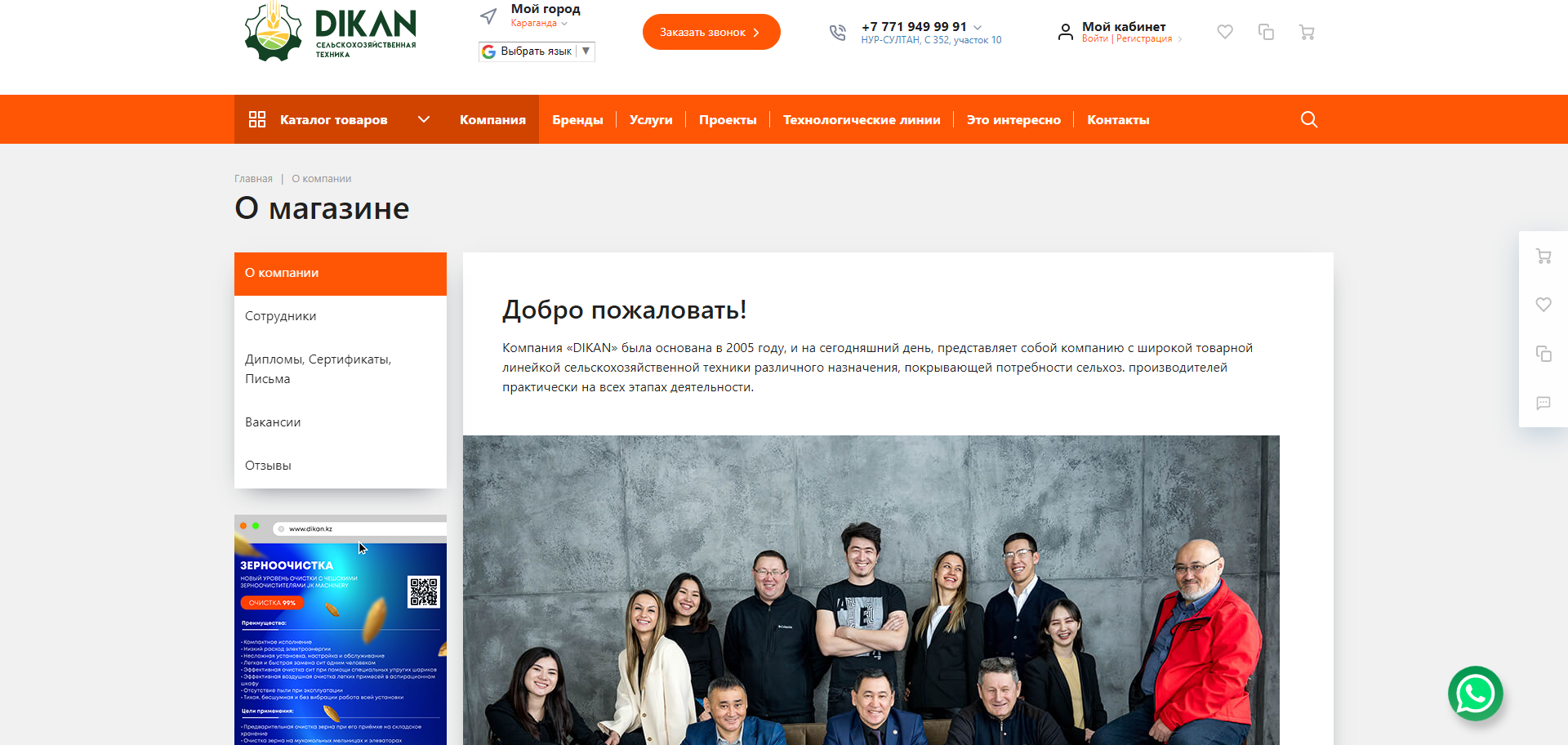This screenshot has height=745, width=1568.
Task: Open side panel feedback chat icon
Action: (x=1543, y=403)
